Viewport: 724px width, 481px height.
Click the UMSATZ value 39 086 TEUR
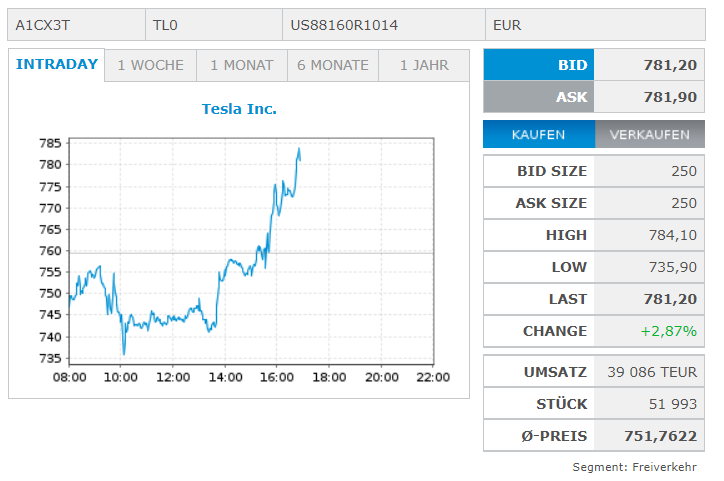(x=651, y=372)
